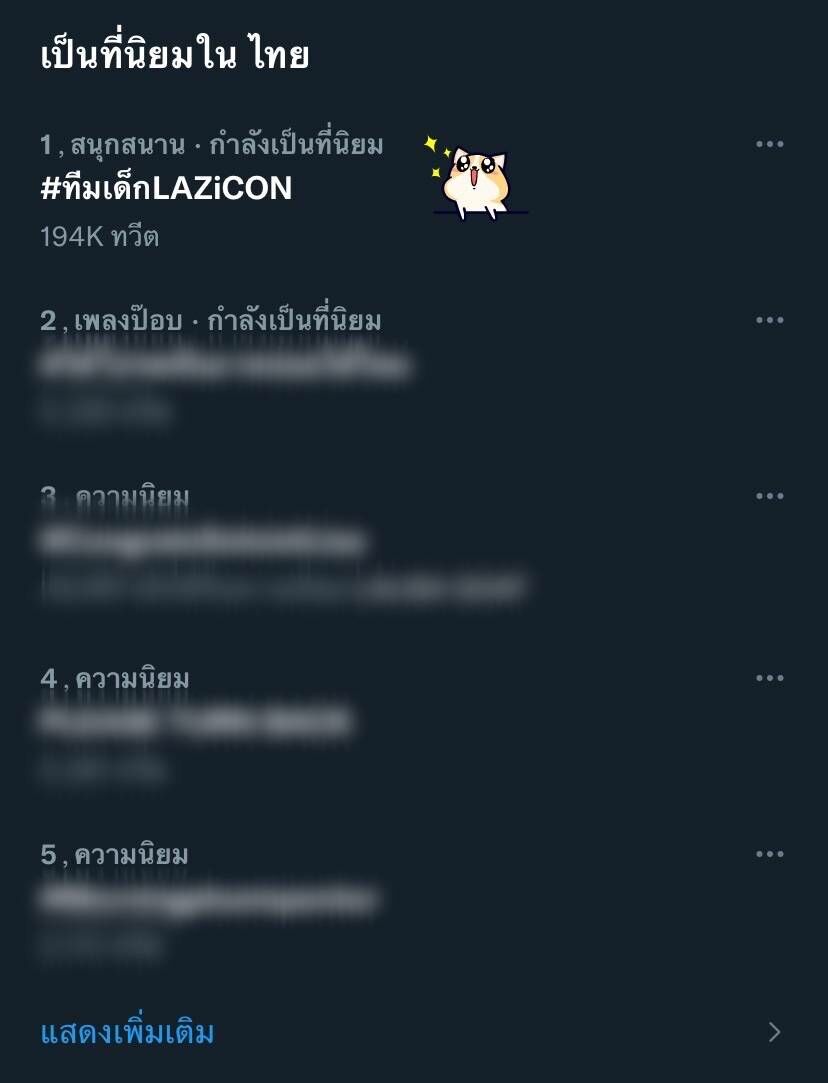Open the three-dot menu on trend 2
The height and width of the screenshot is (1083, 828).
(x=769, y=320)
